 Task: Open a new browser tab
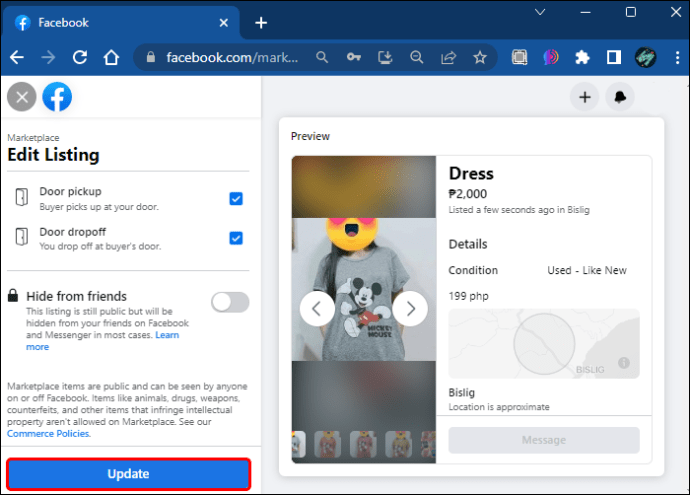coord(261,23)
